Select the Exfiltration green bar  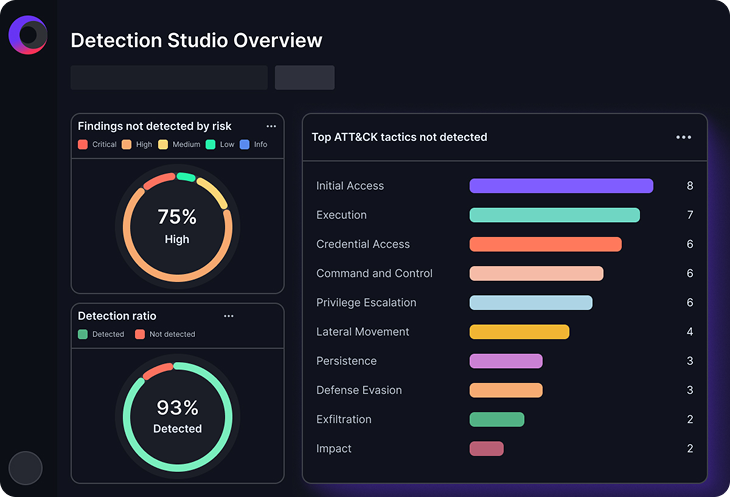tap(497, 419)
